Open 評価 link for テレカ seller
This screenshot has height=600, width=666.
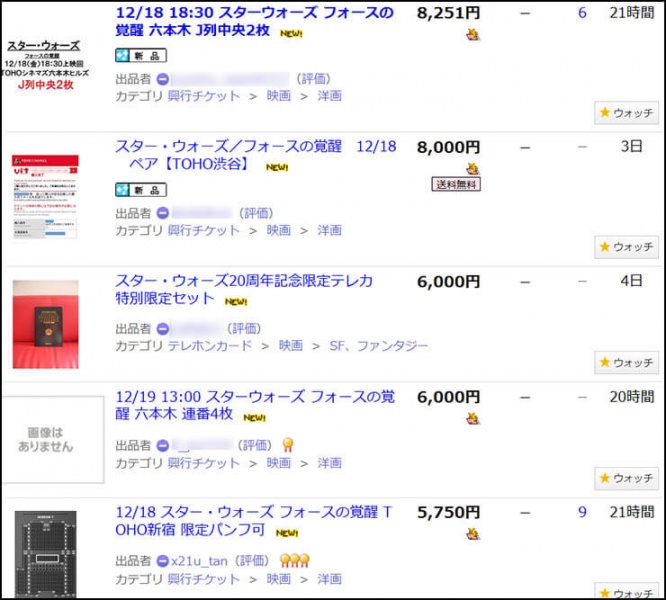pyautogui.click(x=244, y=329)
